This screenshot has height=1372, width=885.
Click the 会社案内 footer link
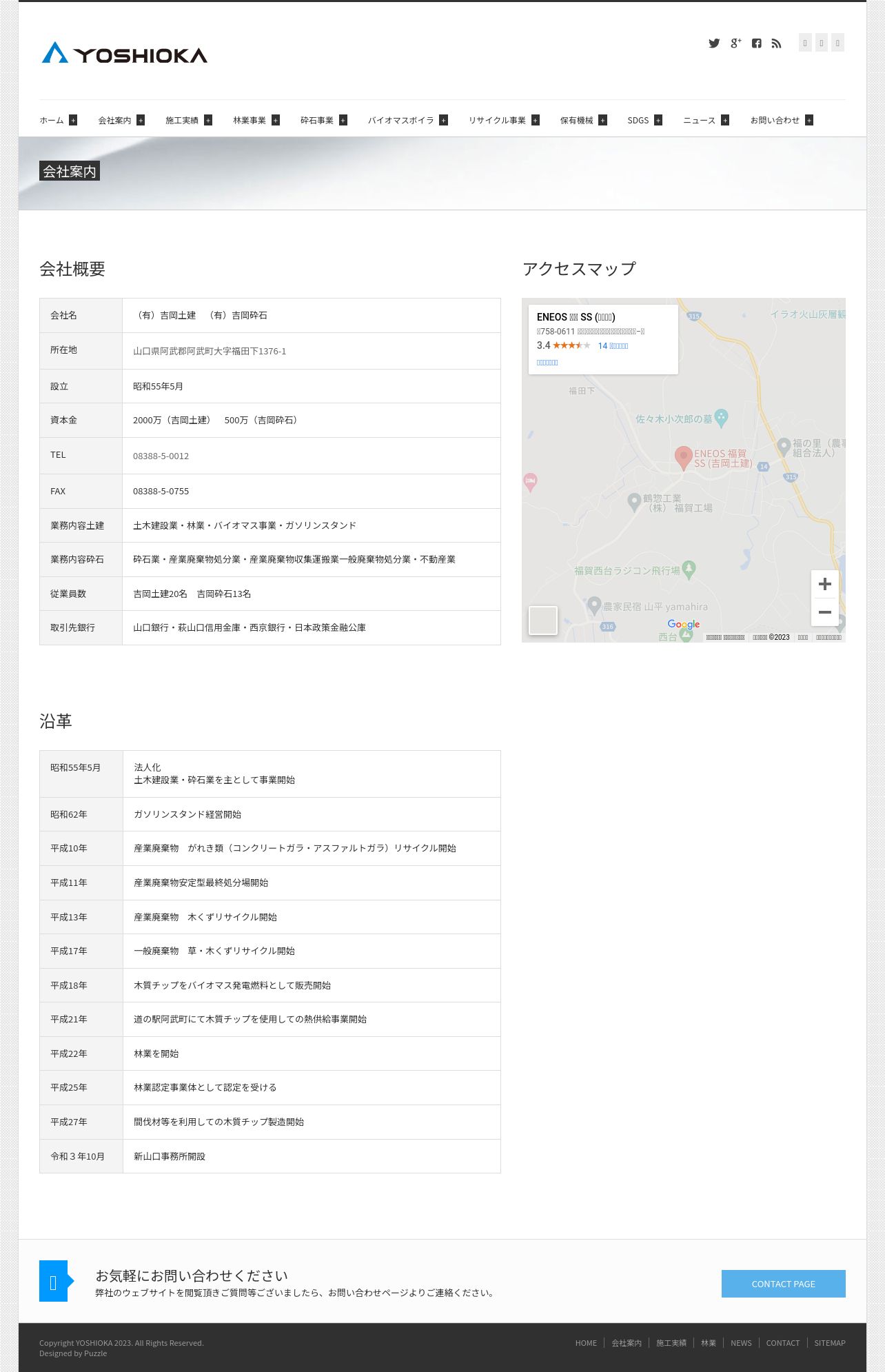point(627,1342)
